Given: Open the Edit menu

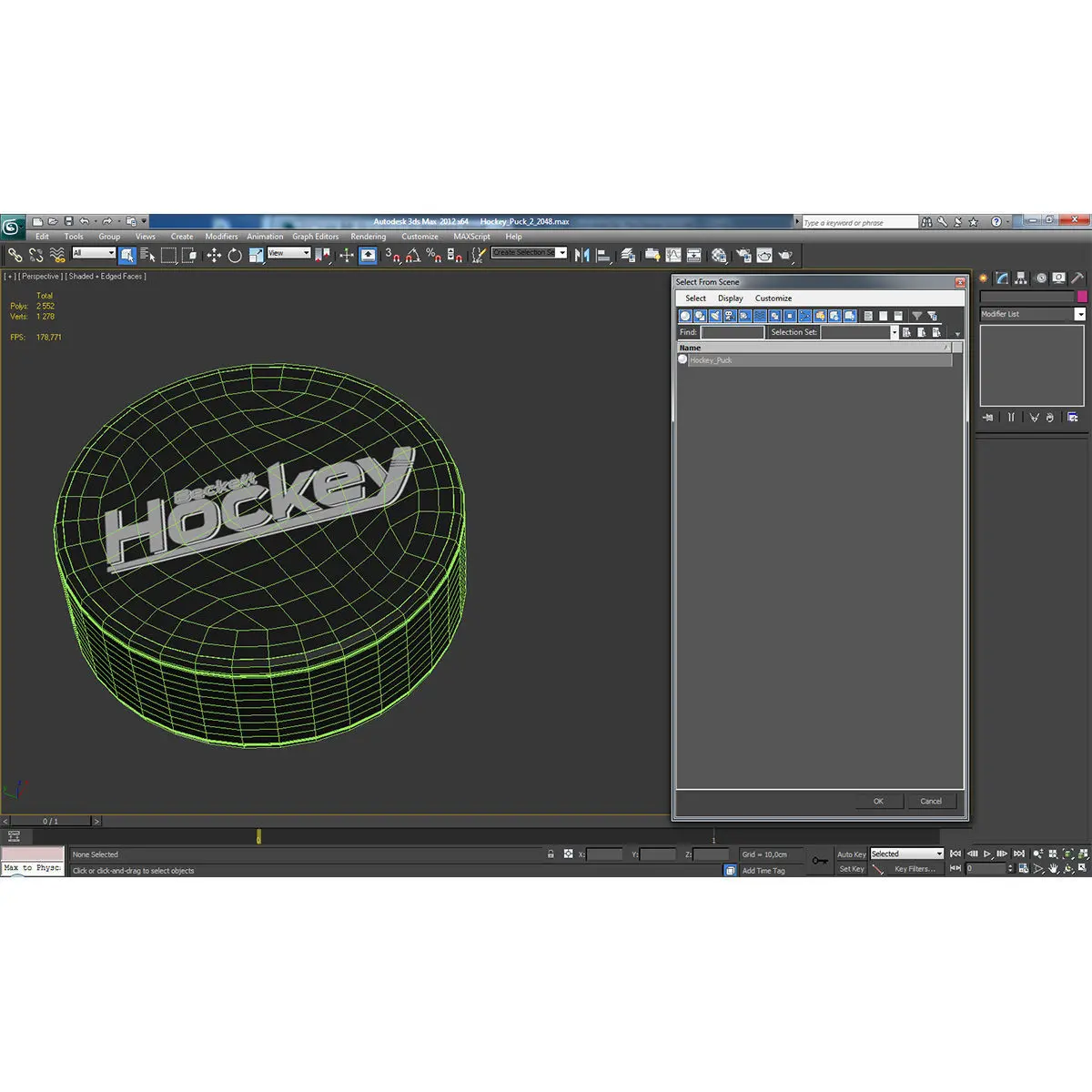Looking at the screenshot, I should [x=43, y=237].
